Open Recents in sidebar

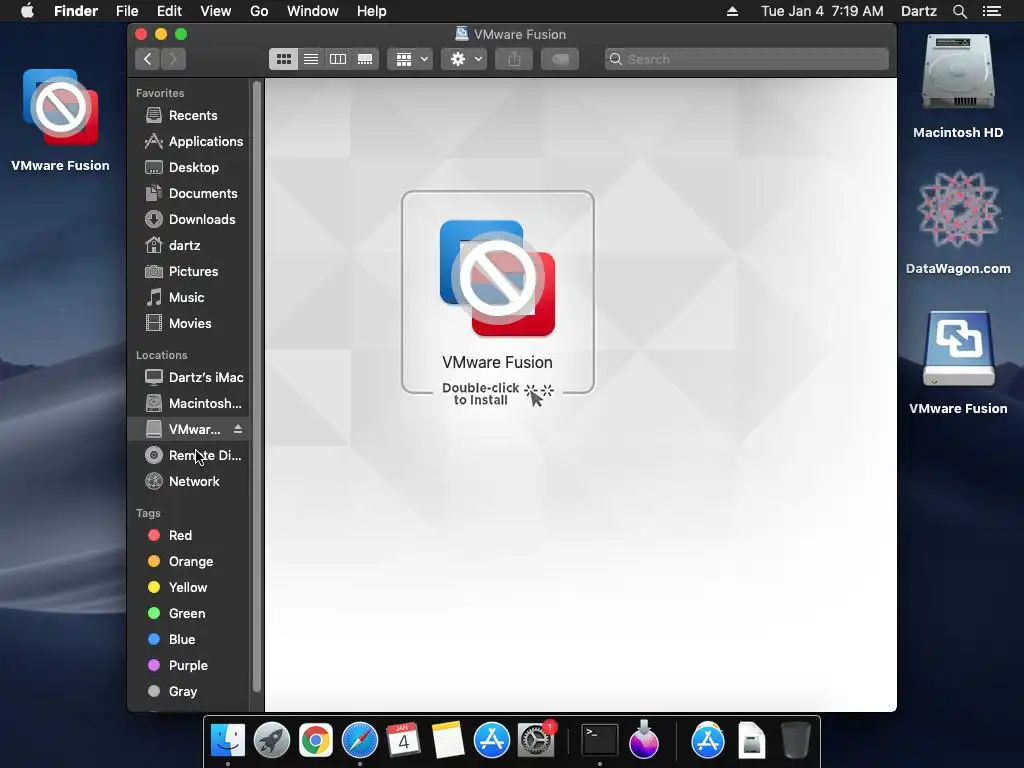(x=189, y=116)
